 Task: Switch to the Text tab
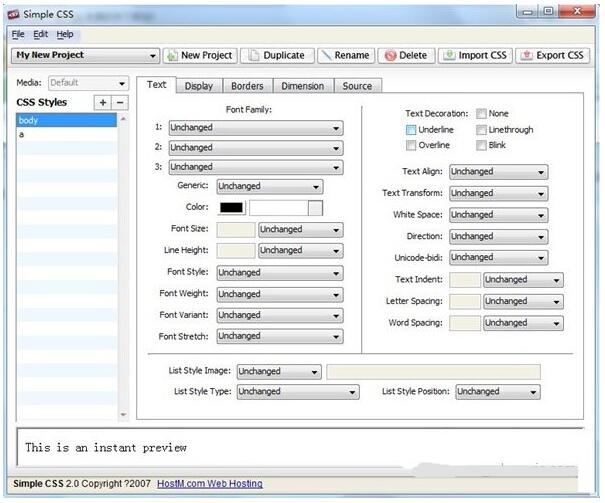coord(156,85)
